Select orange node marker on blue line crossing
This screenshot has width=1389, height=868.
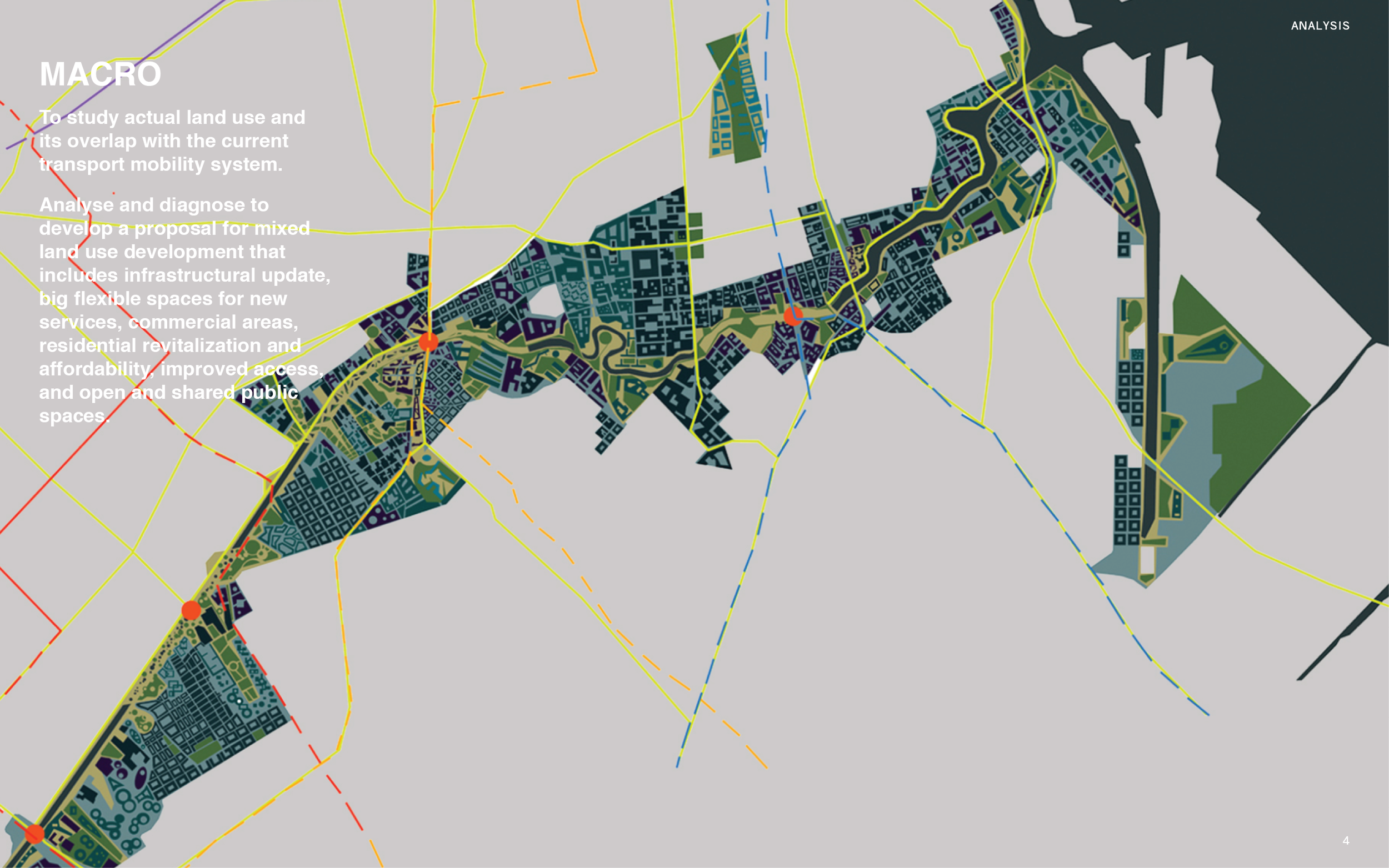coord(793,316)
